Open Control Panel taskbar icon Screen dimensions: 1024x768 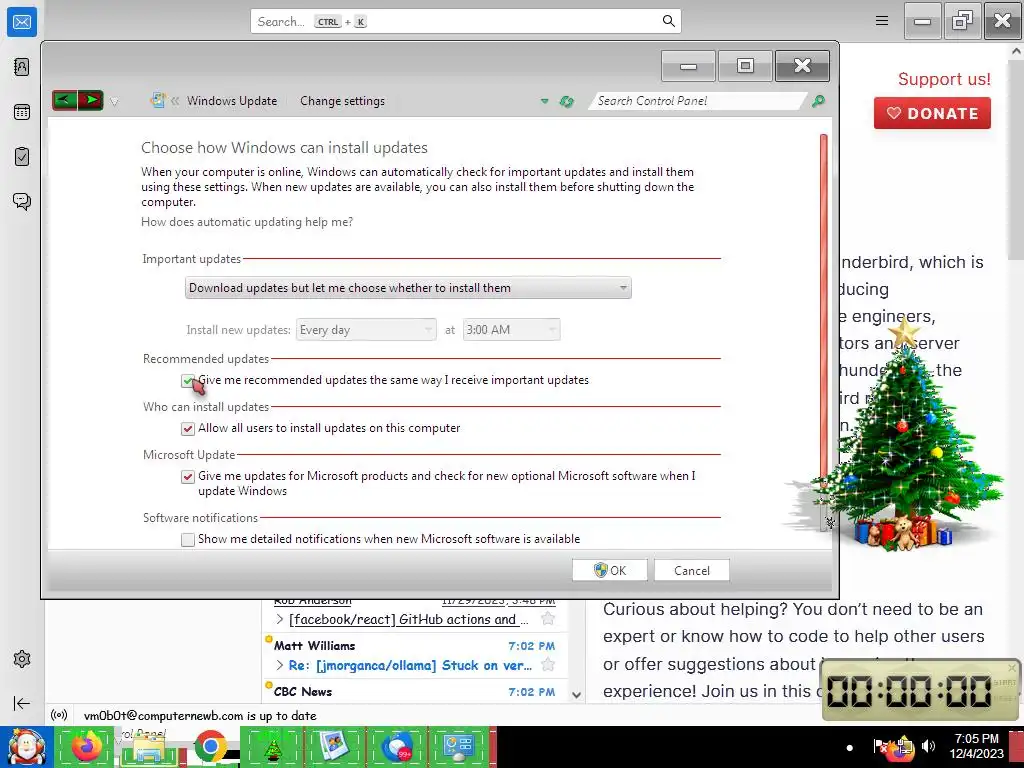point(458,748)
